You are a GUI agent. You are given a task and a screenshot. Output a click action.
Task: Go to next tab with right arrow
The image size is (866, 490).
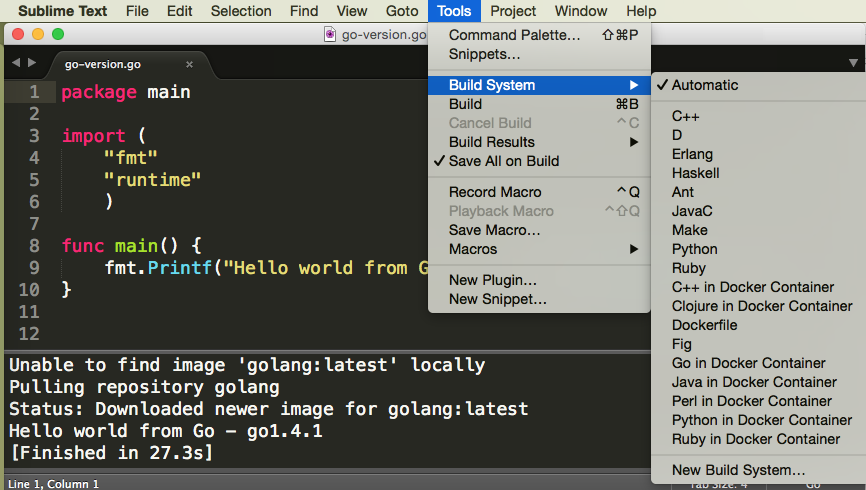(32, 63)
